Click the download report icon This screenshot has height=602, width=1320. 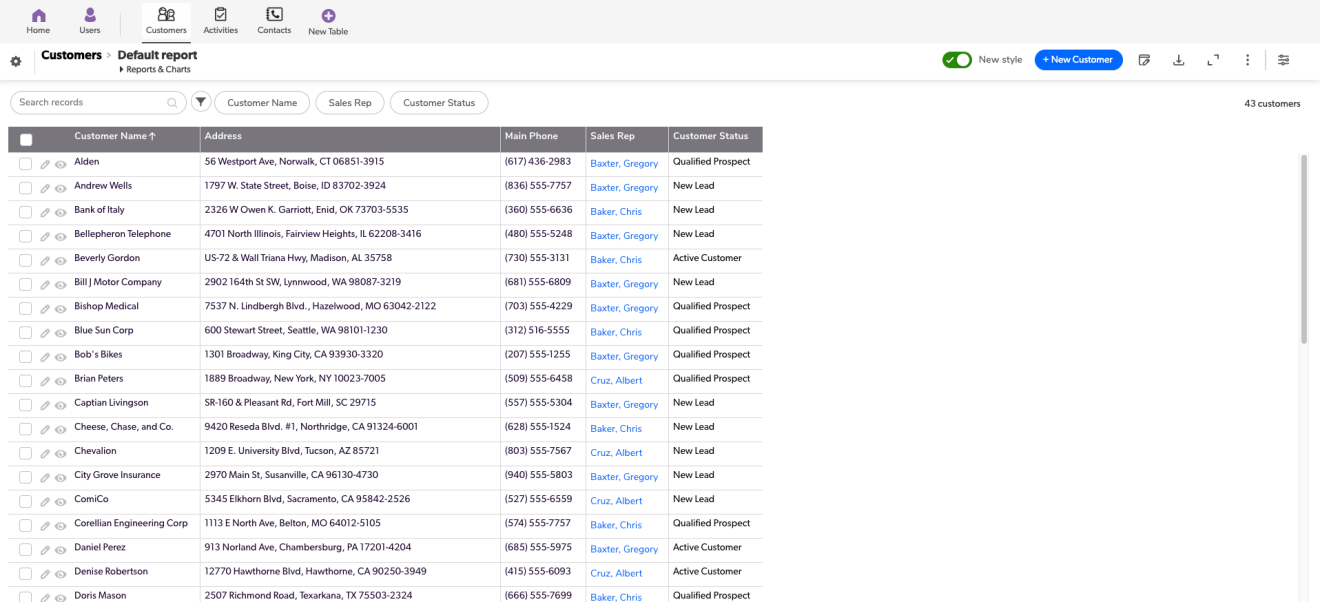click(x=1178, y=60)
